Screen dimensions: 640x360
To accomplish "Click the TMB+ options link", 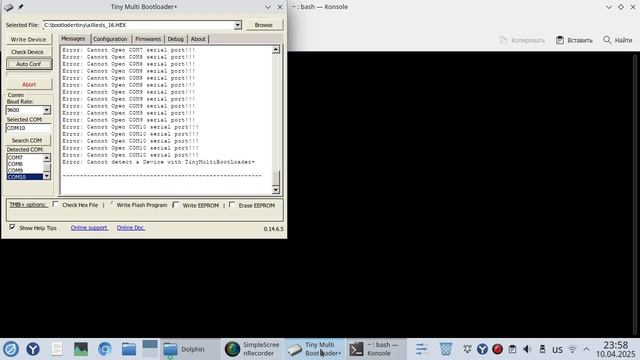I will coord(28,204).
